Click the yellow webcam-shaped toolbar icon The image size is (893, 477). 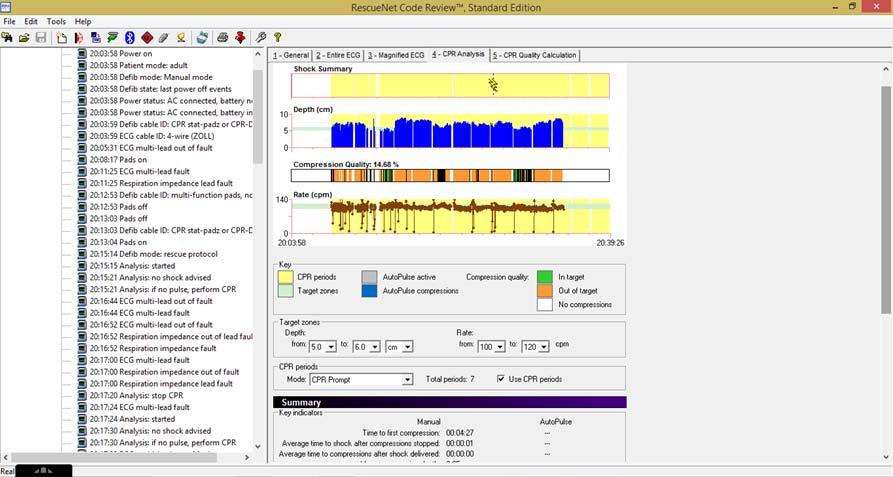tap(181, 38)
